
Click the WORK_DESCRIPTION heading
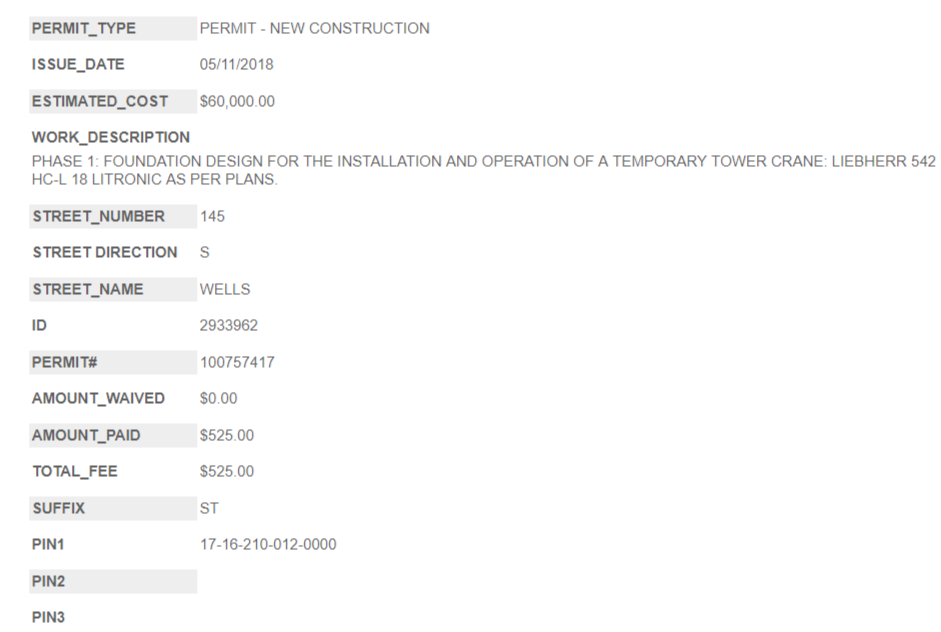point(111,137)
